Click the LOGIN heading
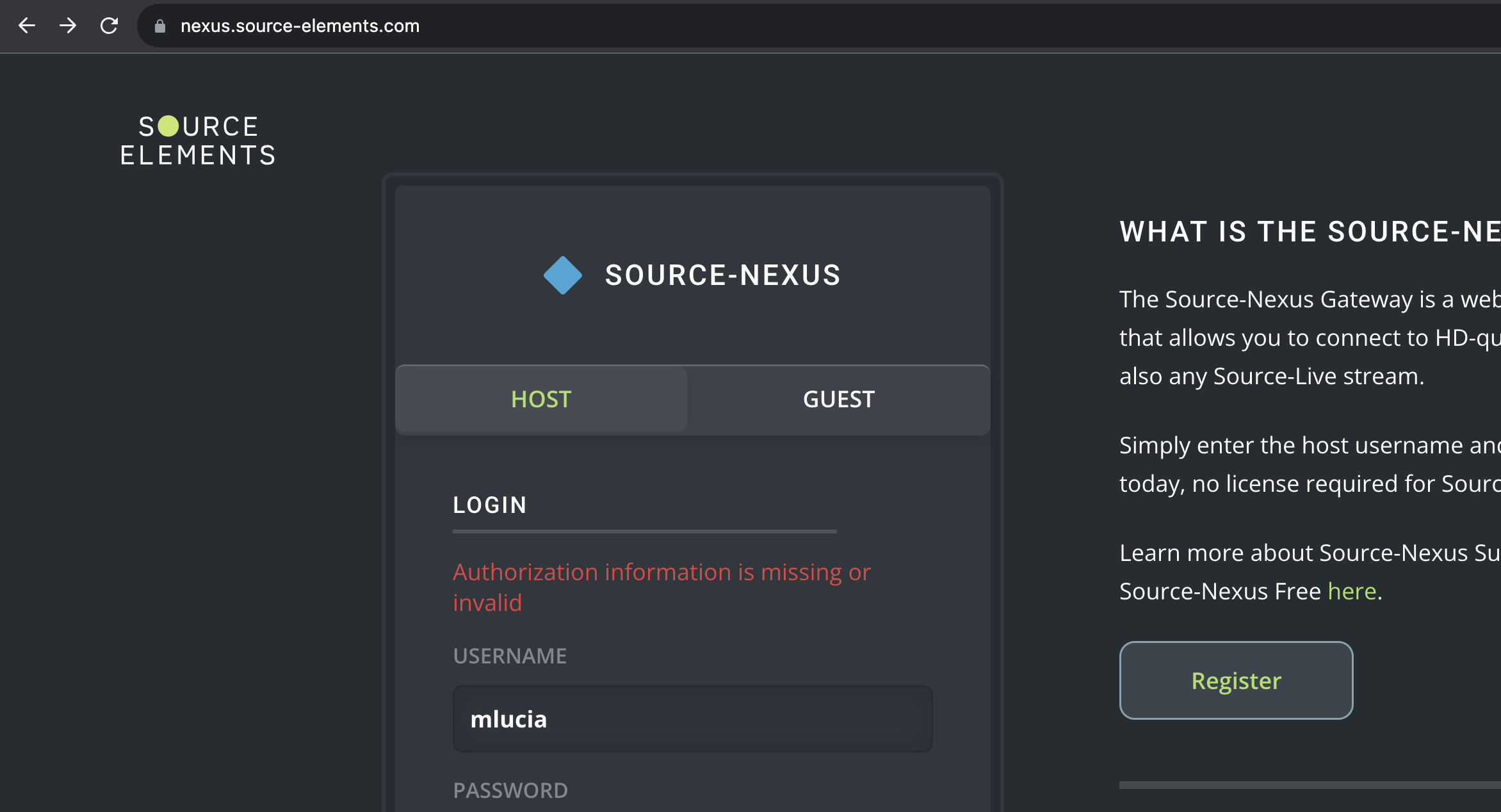 click(x=490, y=505)
